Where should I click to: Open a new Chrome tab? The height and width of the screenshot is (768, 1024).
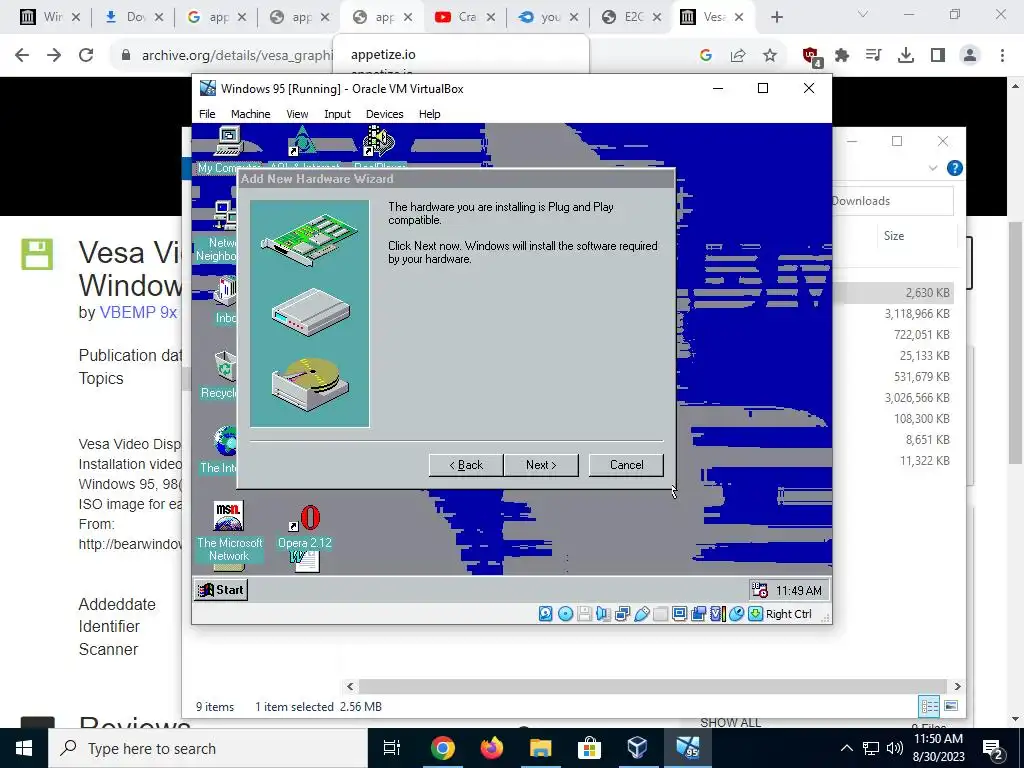point(776,18)
